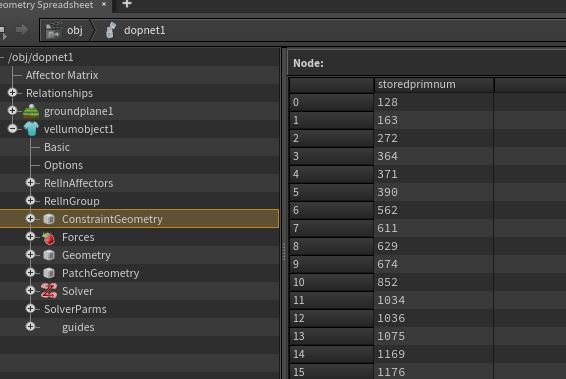Click the cell with value 1034
Image resolution: width=566 pixels, height=379 pixels.
(x=434, y=300)
